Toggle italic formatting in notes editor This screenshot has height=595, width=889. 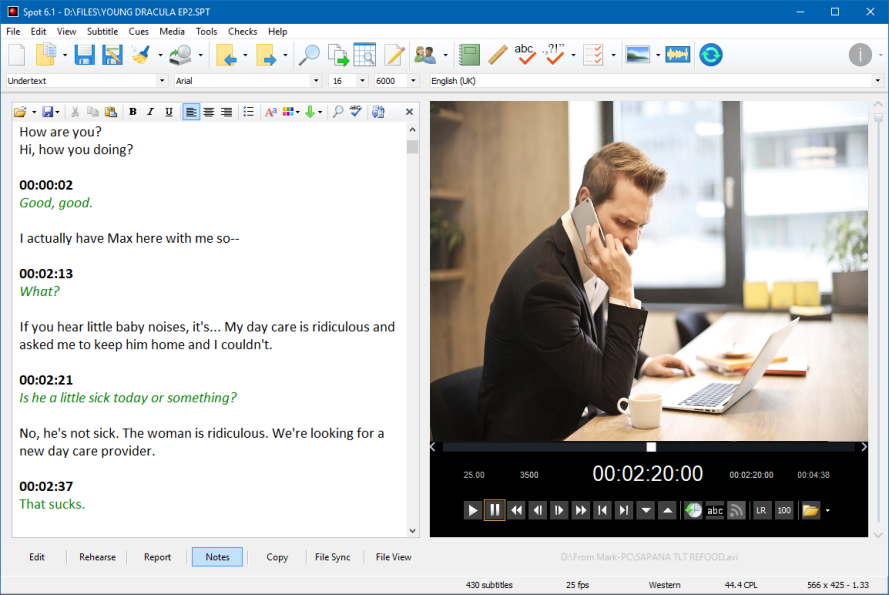click(x=151, y=112)
